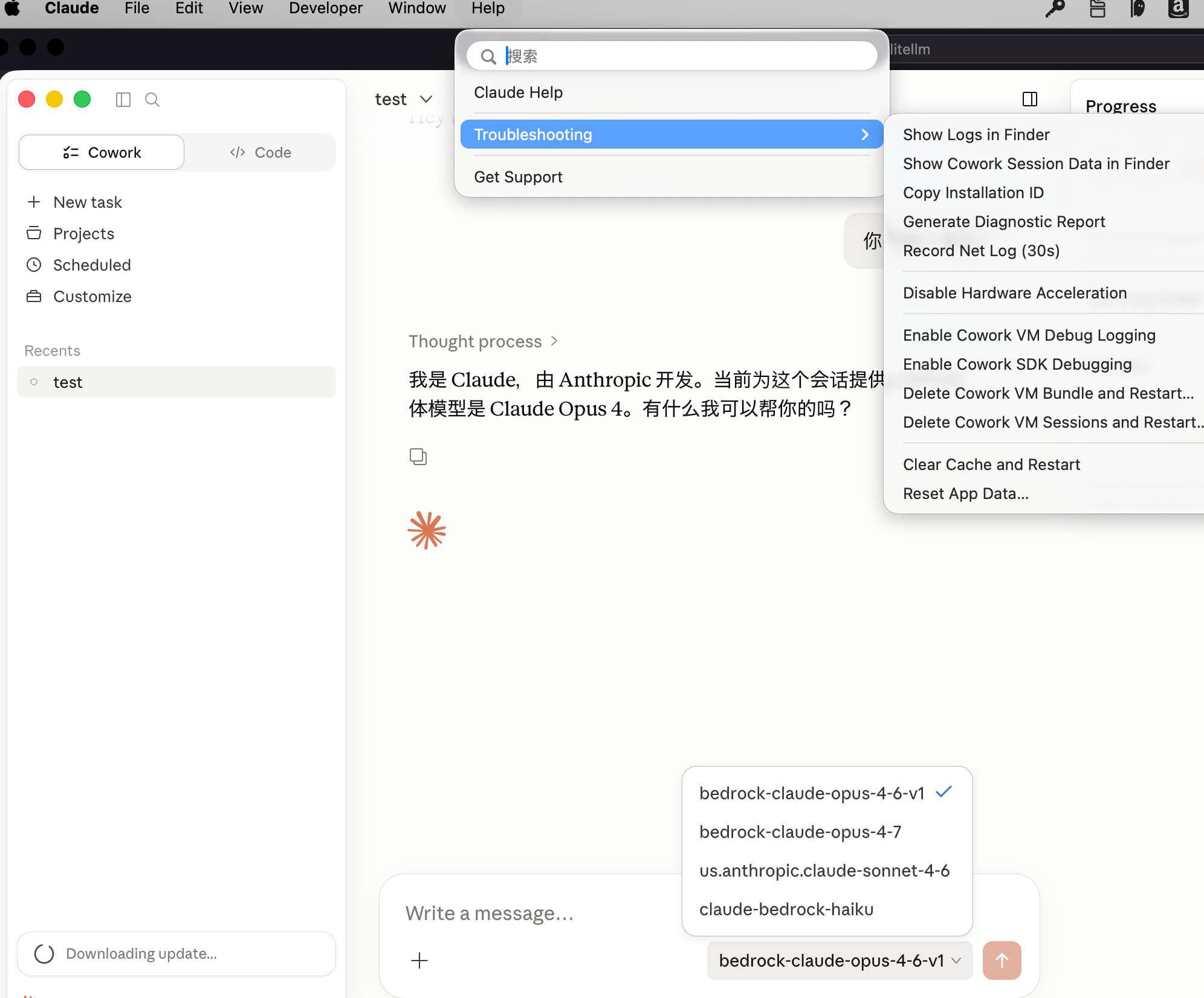Toggle the right panel layout icon
Viewport: 1204px width, 998px height.
[1030, 99]
